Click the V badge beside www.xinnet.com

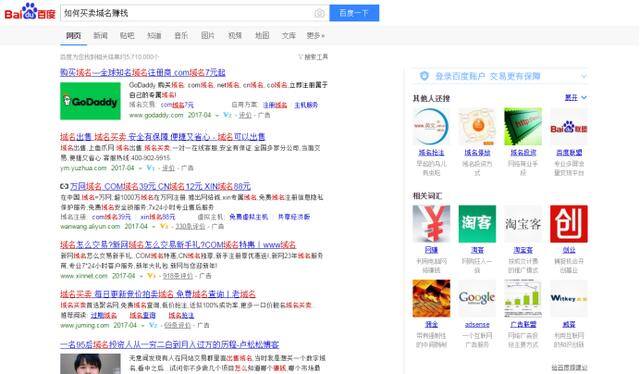point(151,276)
